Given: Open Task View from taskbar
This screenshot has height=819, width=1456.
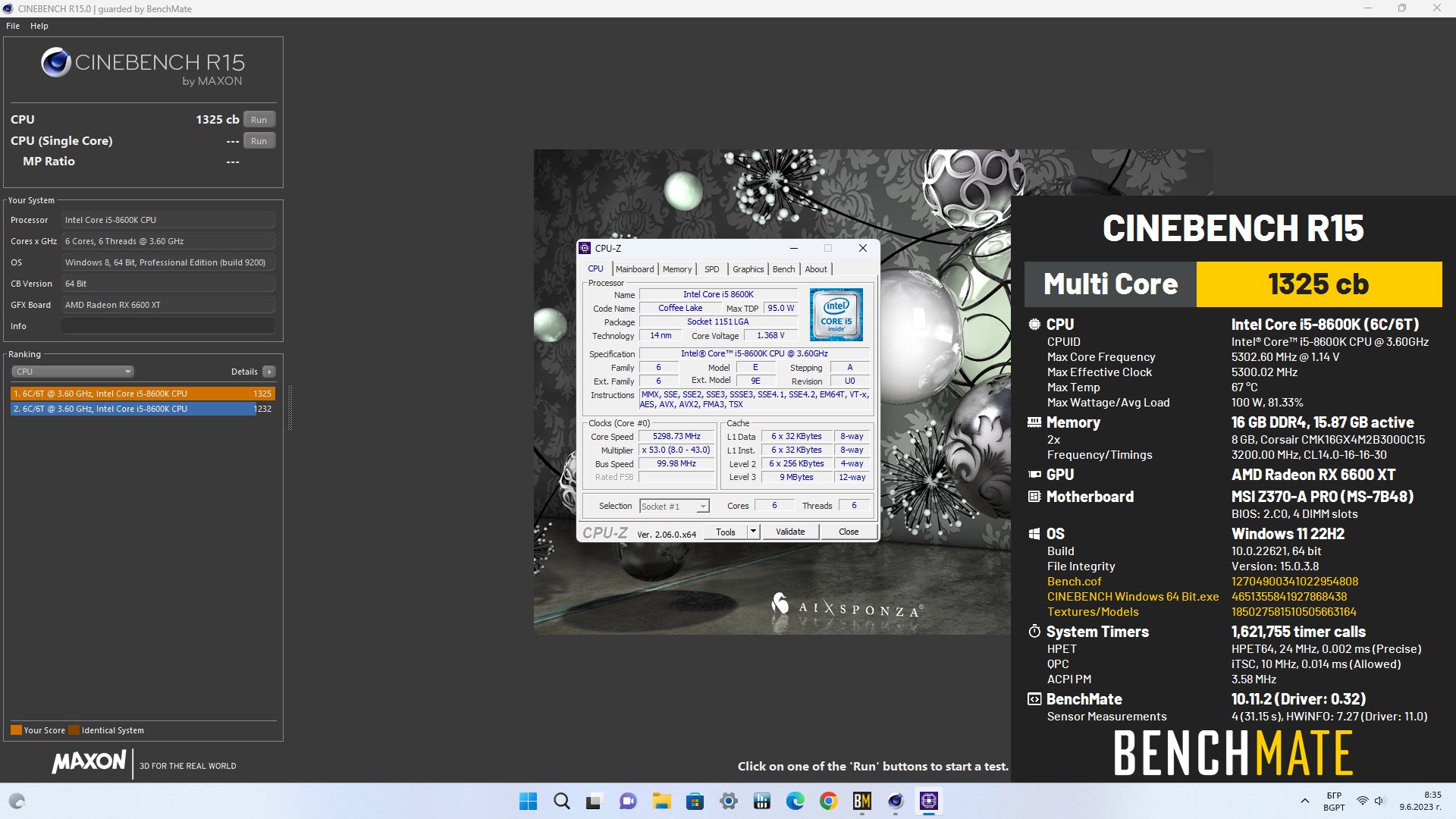Looking at the screenshot, I should pyautogui.click(x=595, y=801).
